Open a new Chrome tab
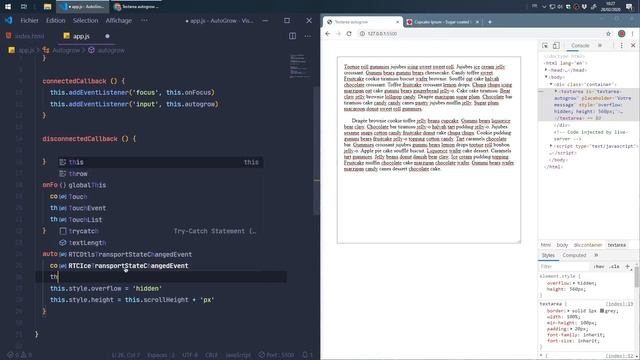The width and height of the screenshot is (640, 360). tap(490, 22)
